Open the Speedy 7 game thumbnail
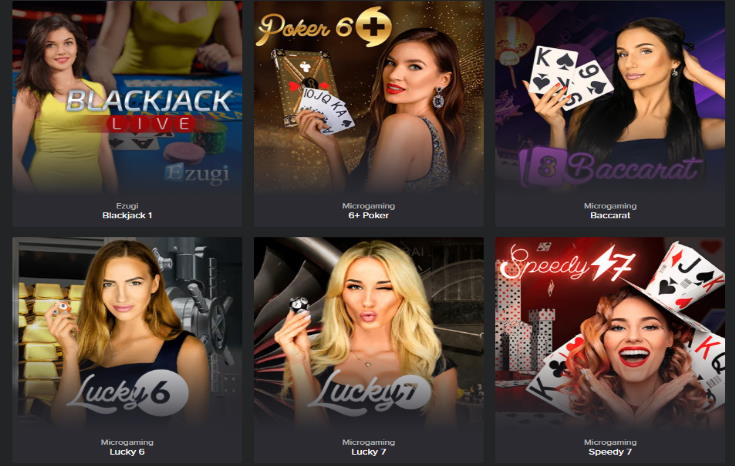 (x=610, y=333)
